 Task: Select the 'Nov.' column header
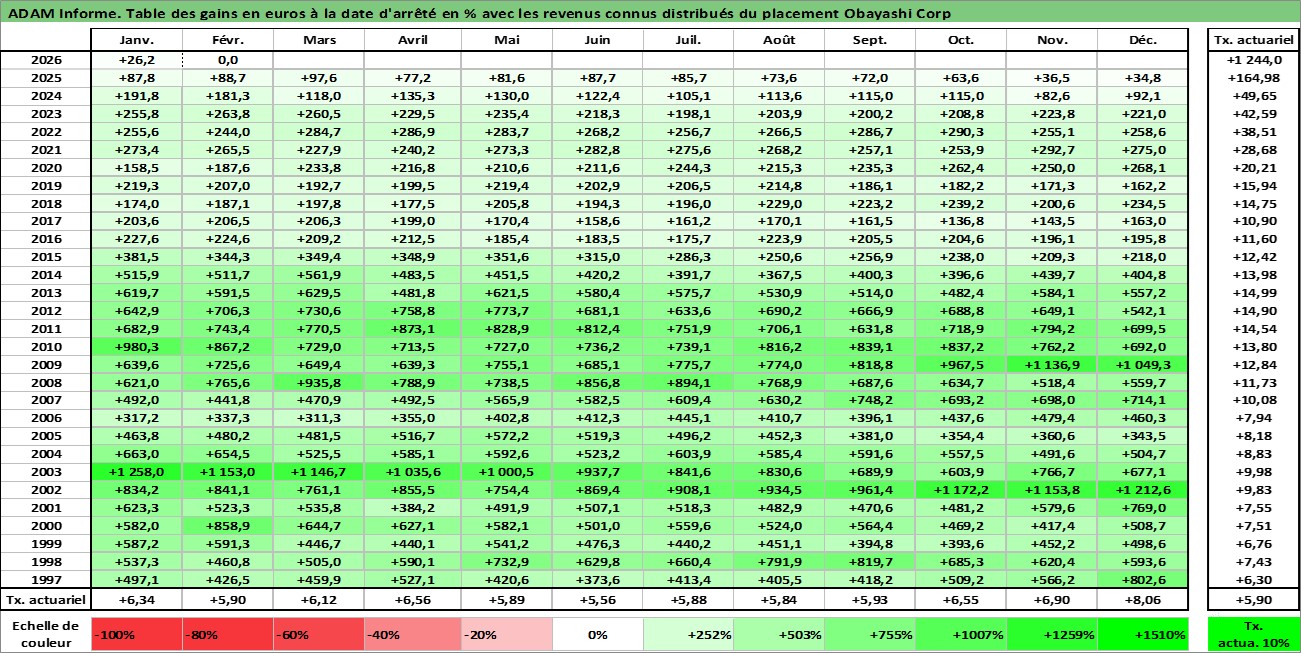click(1052, 40)
